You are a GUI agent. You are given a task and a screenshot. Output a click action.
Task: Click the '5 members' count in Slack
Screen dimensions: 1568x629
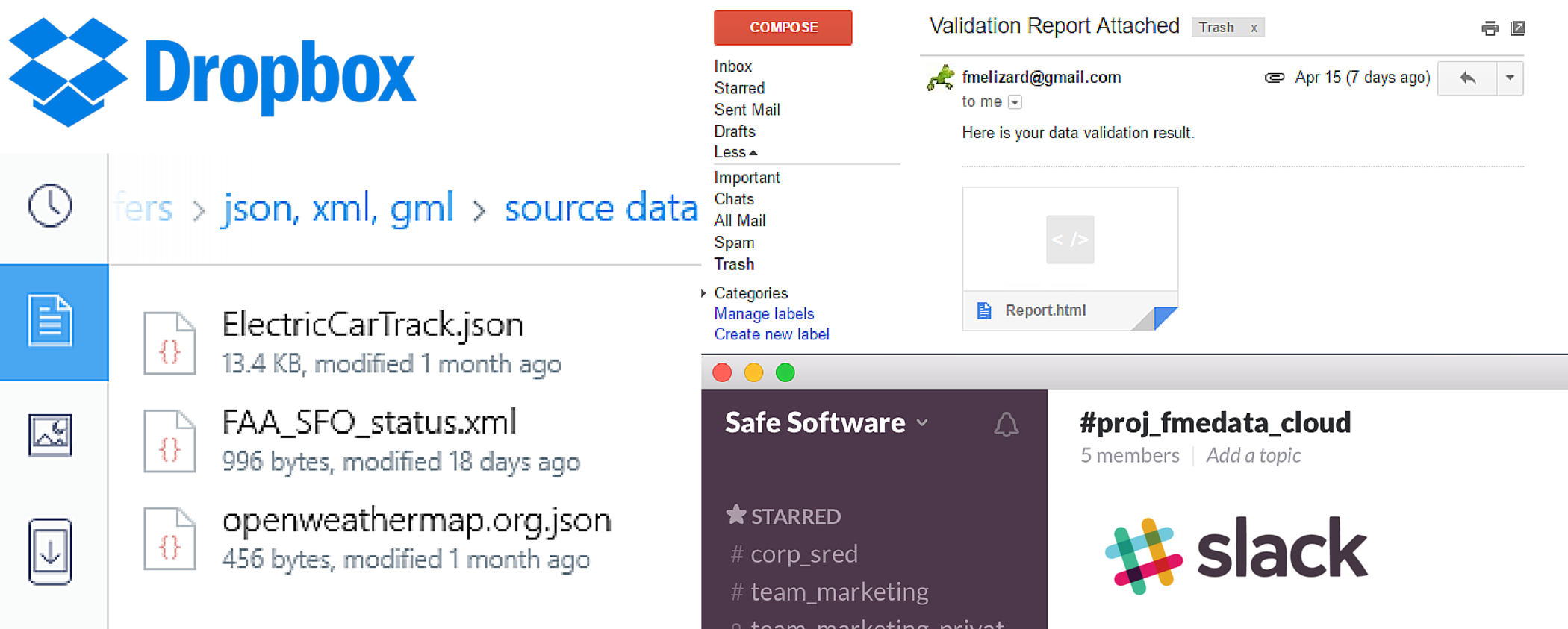1130,455
